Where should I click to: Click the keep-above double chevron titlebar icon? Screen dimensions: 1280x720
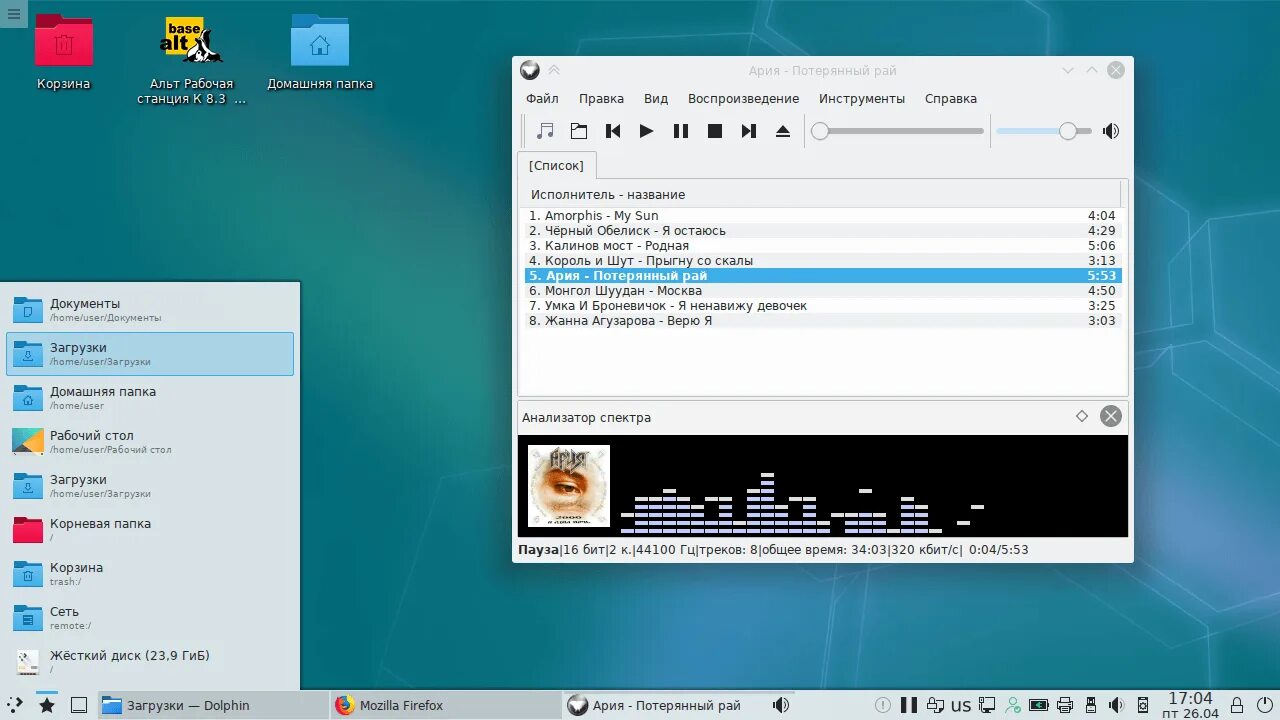[x=554, y=70]
